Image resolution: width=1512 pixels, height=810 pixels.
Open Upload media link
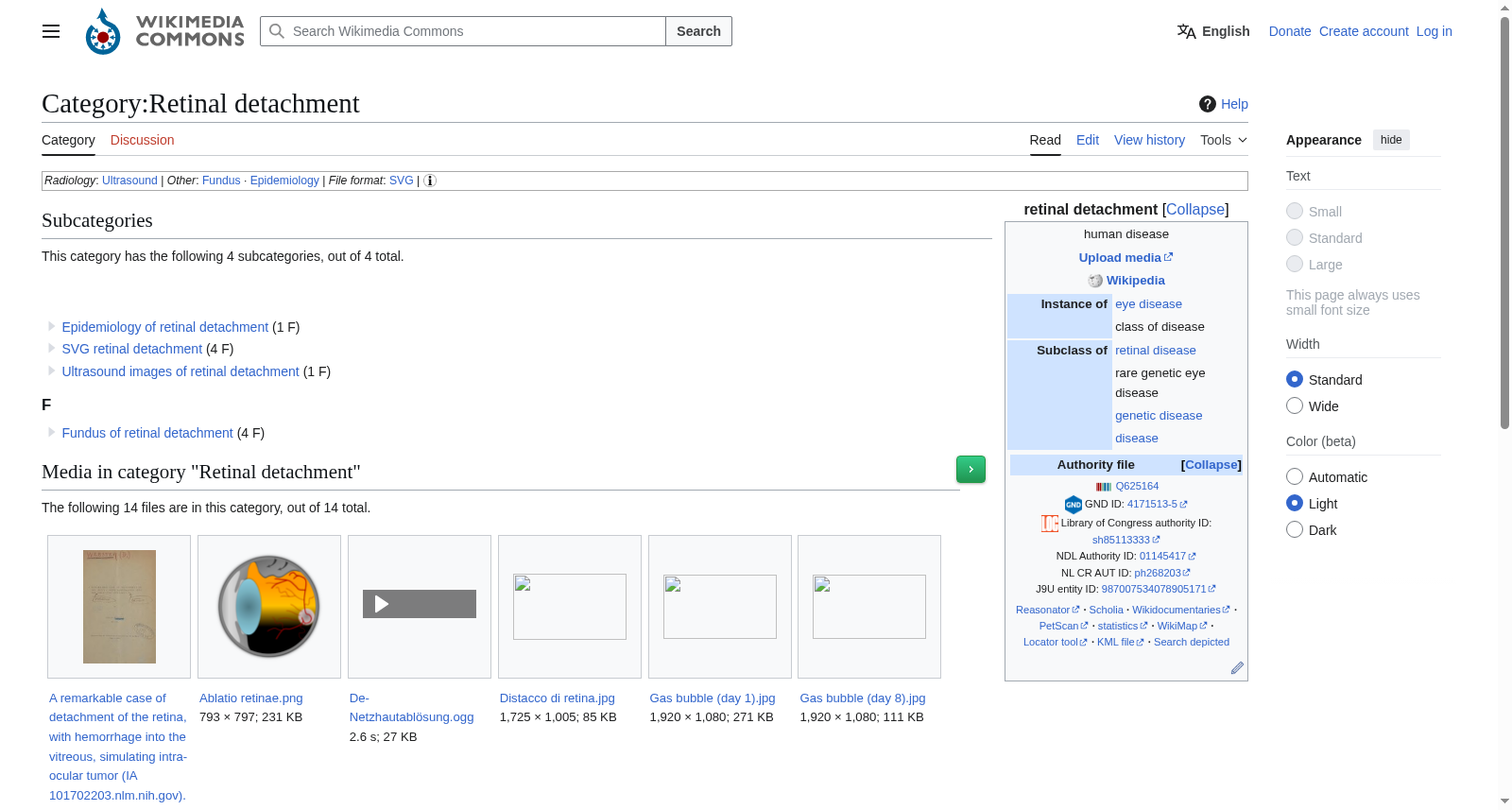1125,258
